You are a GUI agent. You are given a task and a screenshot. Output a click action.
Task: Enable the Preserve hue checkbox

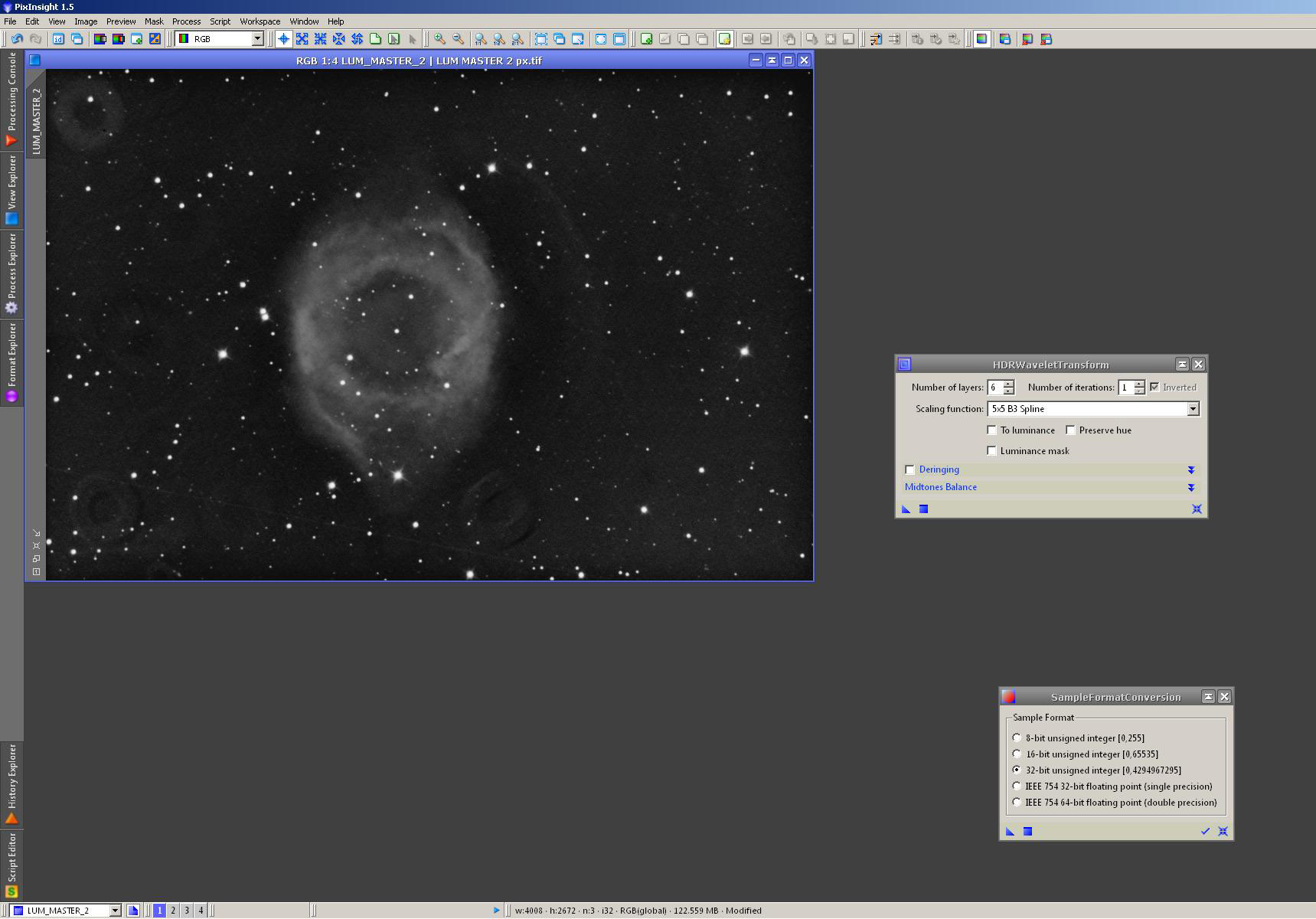pos(1070,430)
